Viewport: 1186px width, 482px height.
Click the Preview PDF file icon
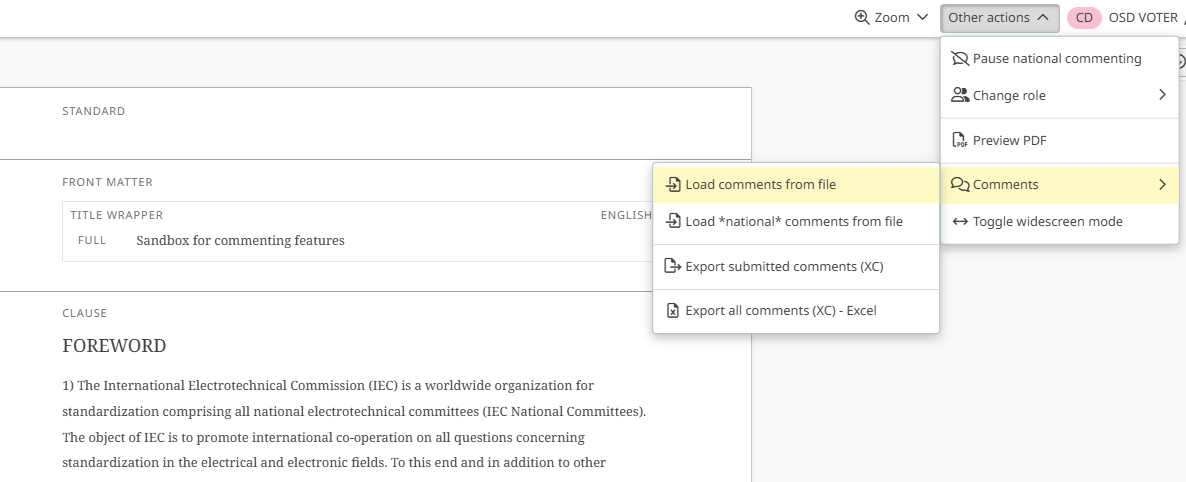[x=960, y=140]
